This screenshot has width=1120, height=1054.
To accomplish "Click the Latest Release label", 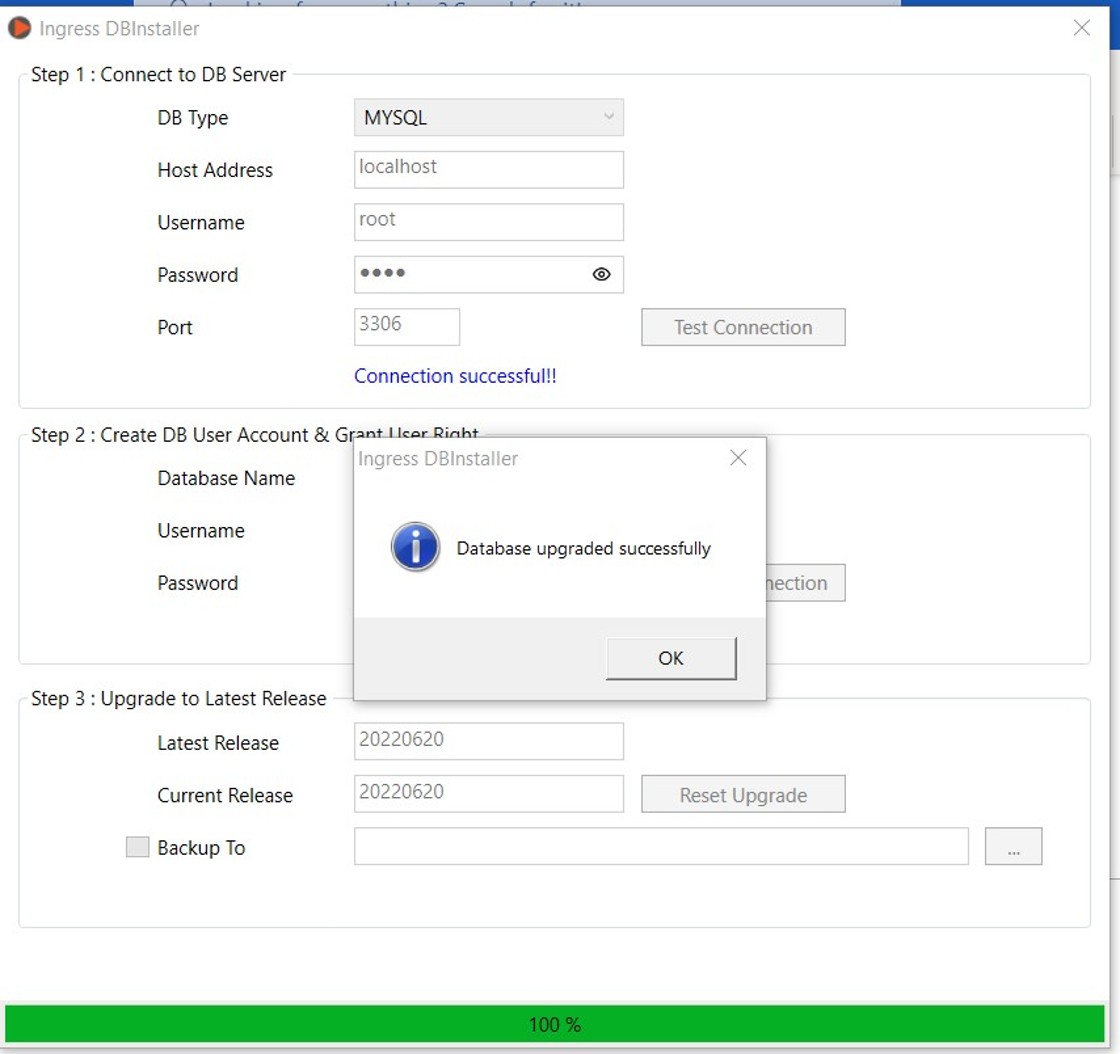I will [x=218, y=743].
